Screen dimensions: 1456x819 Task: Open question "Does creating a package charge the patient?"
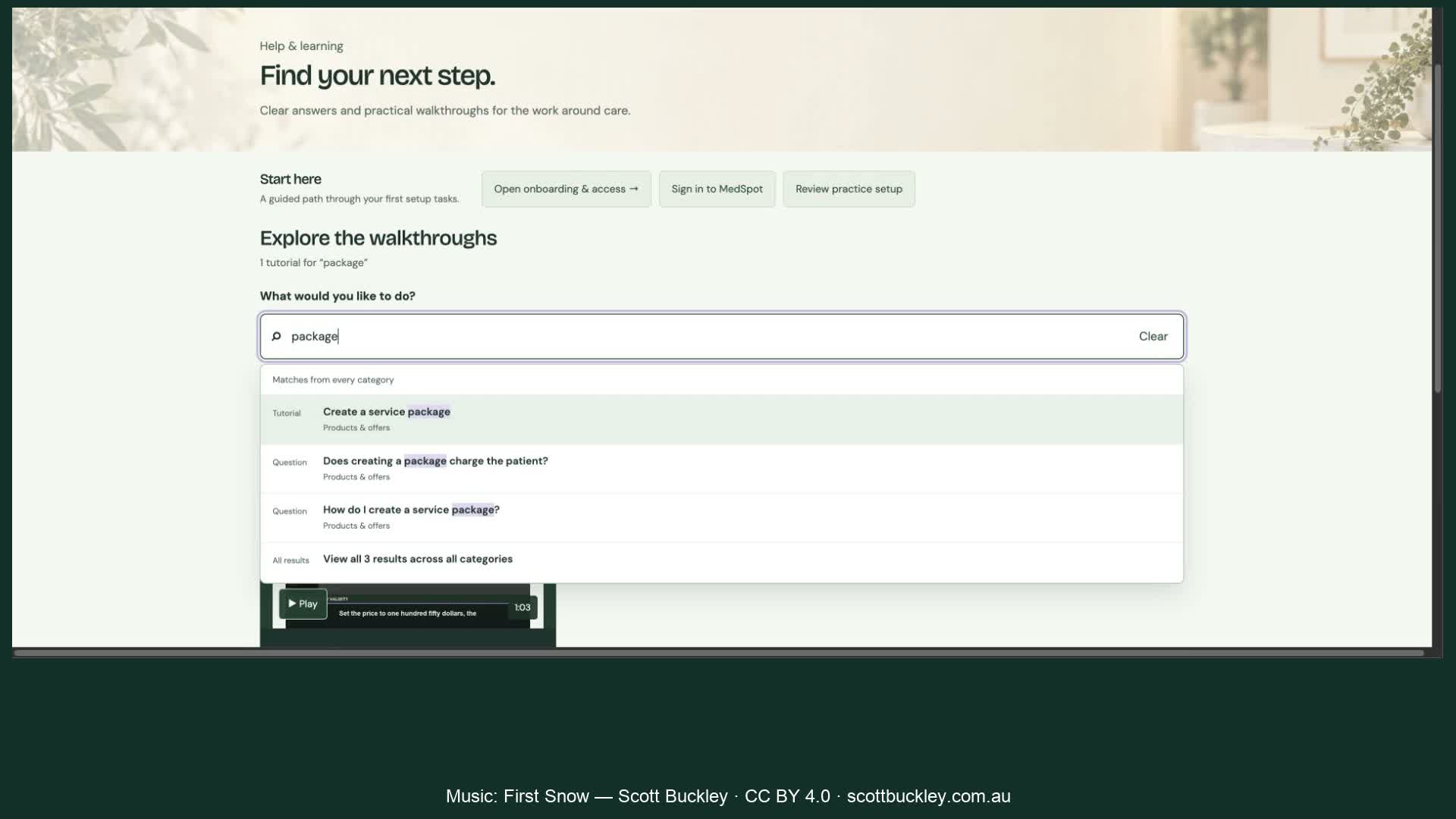click(721, 469)
